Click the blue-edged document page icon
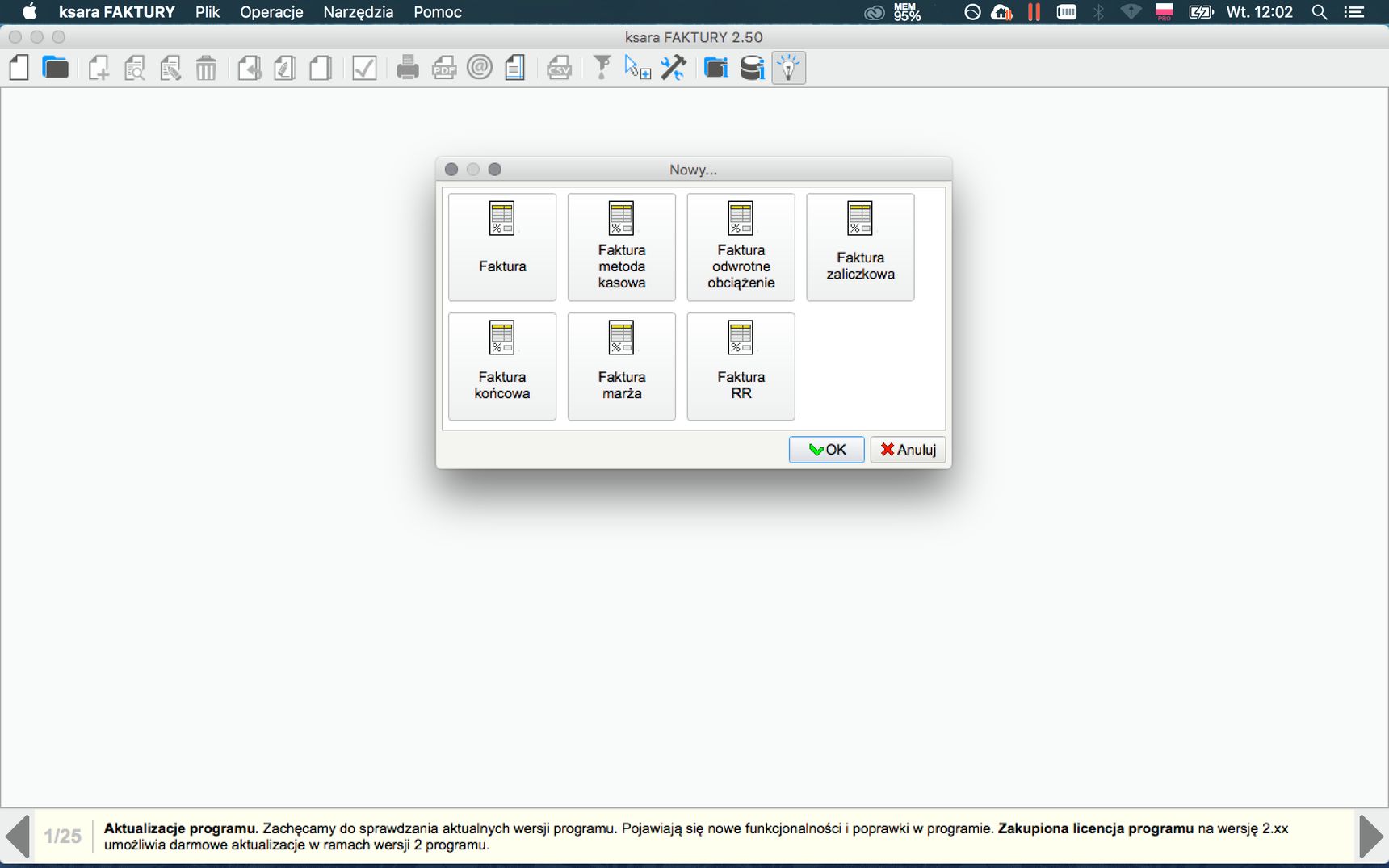Screen dimensions: 1389x868 (515, 68)
